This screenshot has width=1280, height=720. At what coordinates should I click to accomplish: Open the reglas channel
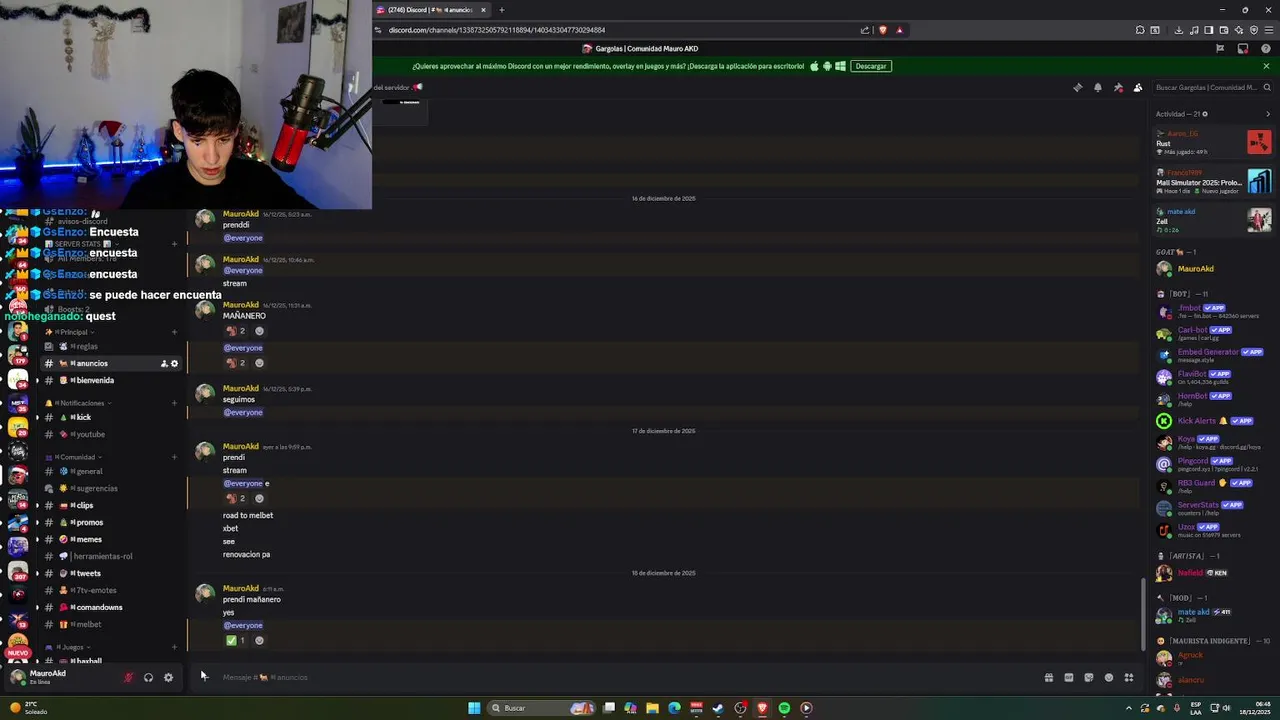point(110,346)
